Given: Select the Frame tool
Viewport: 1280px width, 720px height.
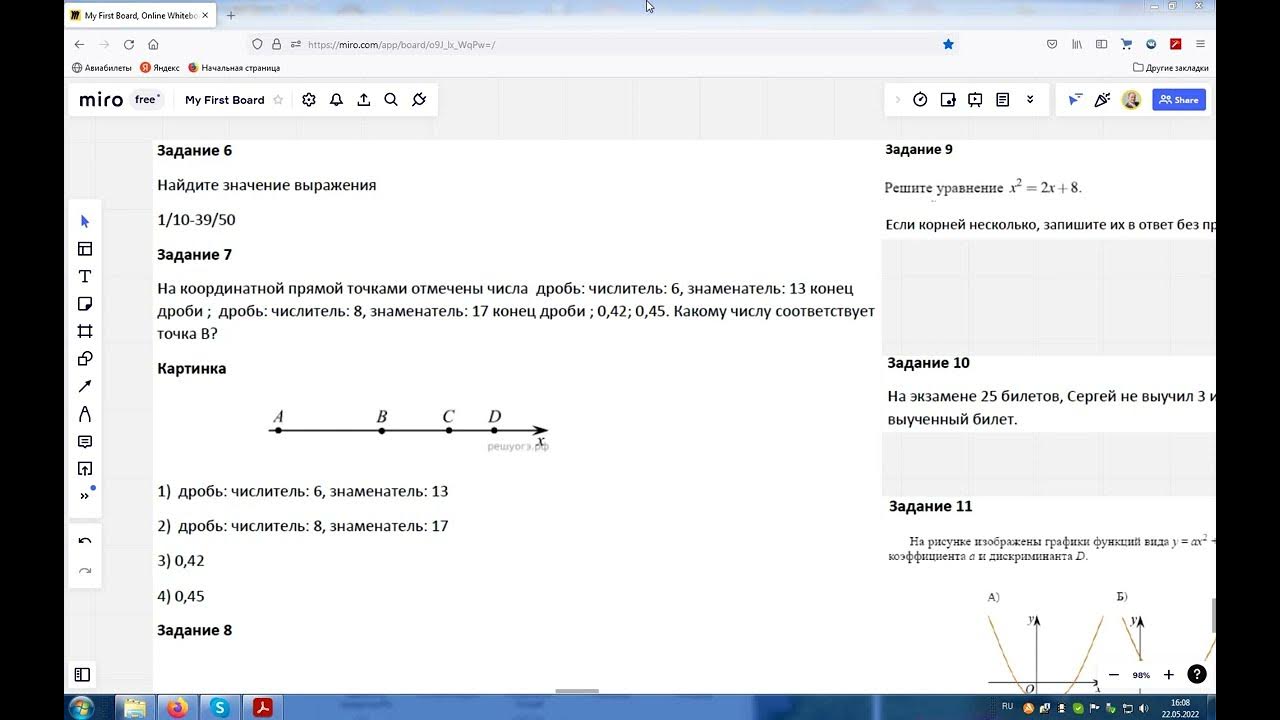Looking at the screenshot, I should pyautogui.click(x=85, y=331).
